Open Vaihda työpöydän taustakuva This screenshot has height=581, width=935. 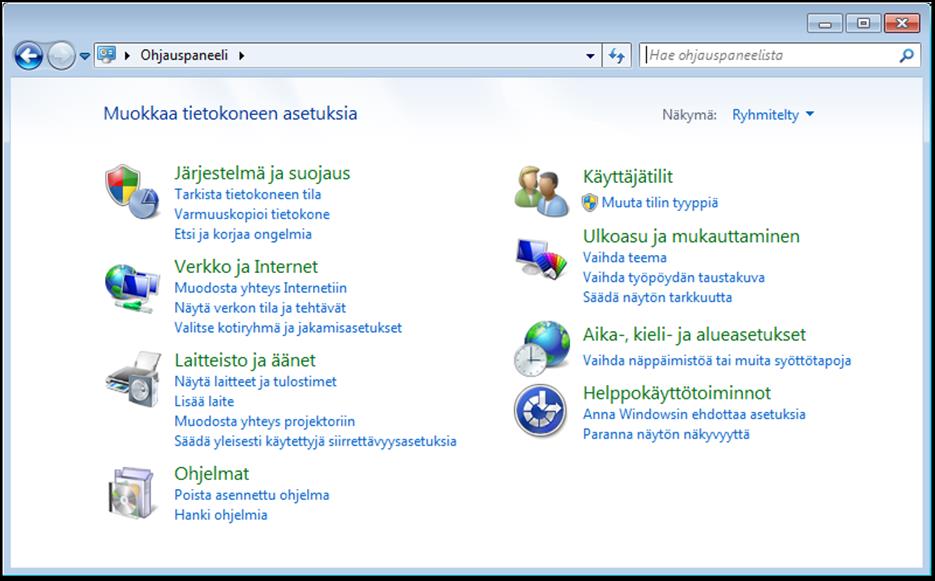tap(674, 277)
